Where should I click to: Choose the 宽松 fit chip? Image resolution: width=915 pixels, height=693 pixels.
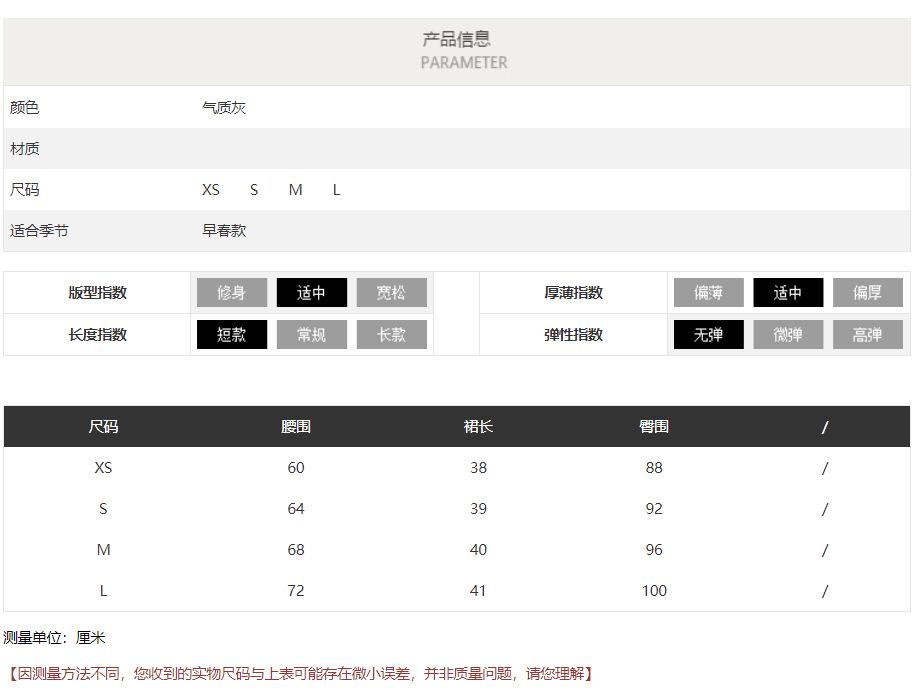point(391,293)
